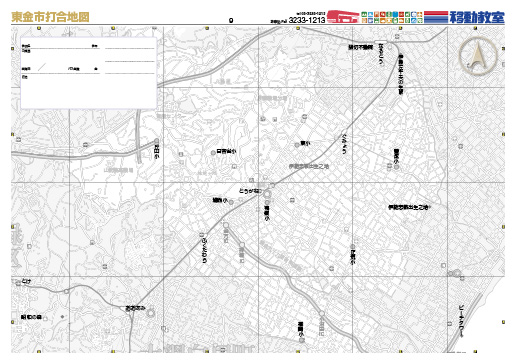Click the red and blue stripes emblem

coord(436,17)
